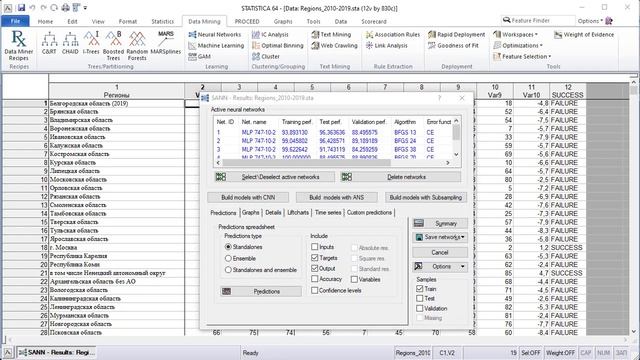Open the Time series tab in dialog
This screenshot has height=360, width=640.
pyautogui.click(x=328, y=213)
